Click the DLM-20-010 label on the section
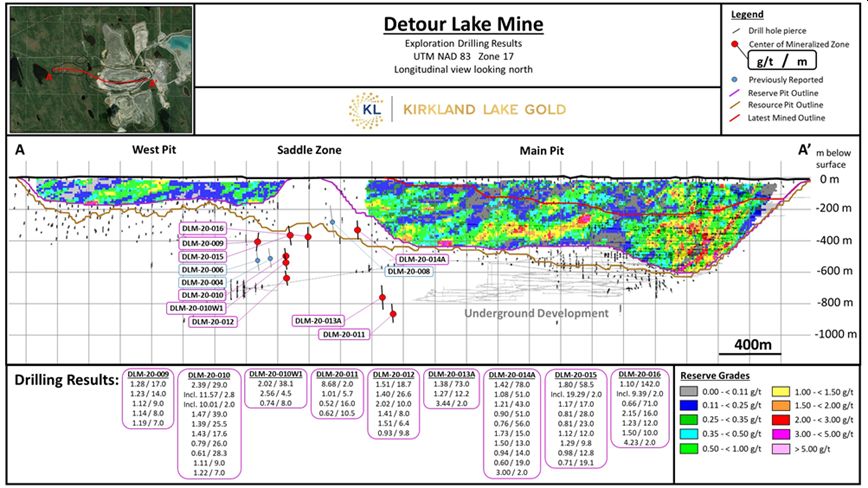The height and width of the screenshot is (488, 868). pos(203,295)
